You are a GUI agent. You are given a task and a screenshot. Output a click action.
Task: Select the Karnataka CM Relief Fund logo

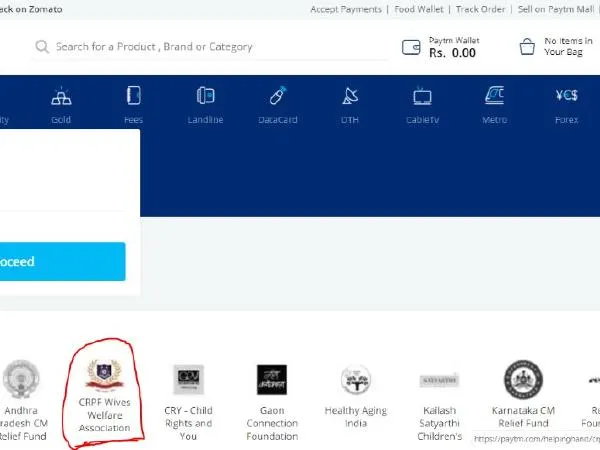[523, 379]
